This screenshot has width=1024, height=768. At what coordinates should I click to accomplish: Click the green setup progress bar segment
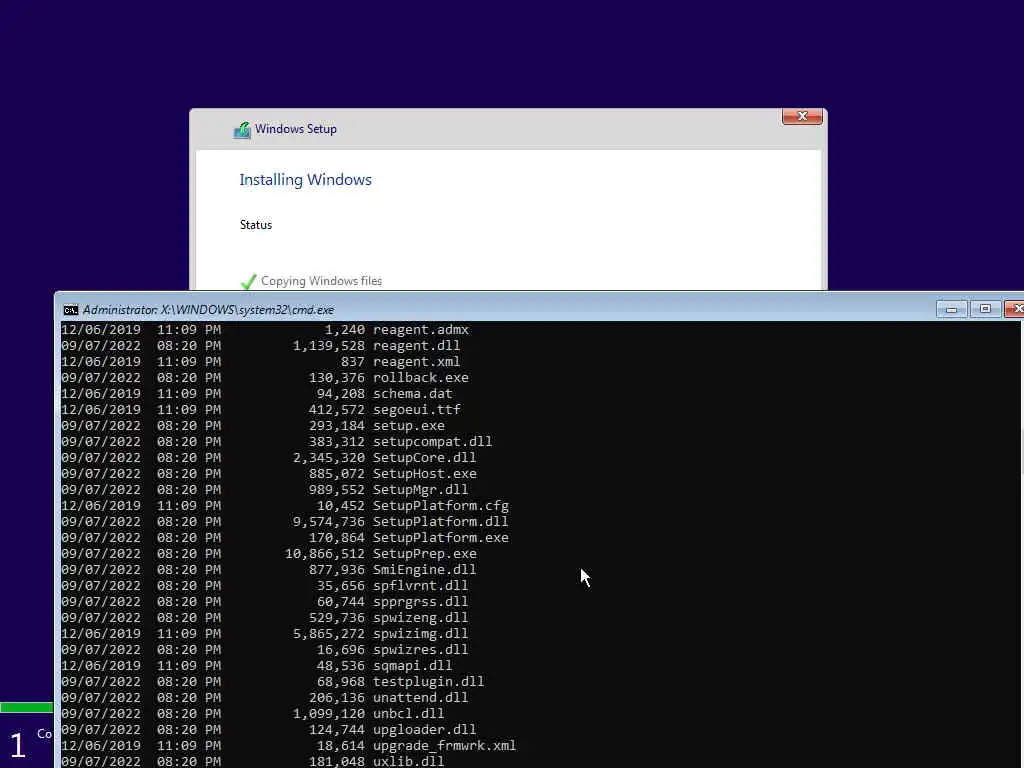(x=27, y=707)
